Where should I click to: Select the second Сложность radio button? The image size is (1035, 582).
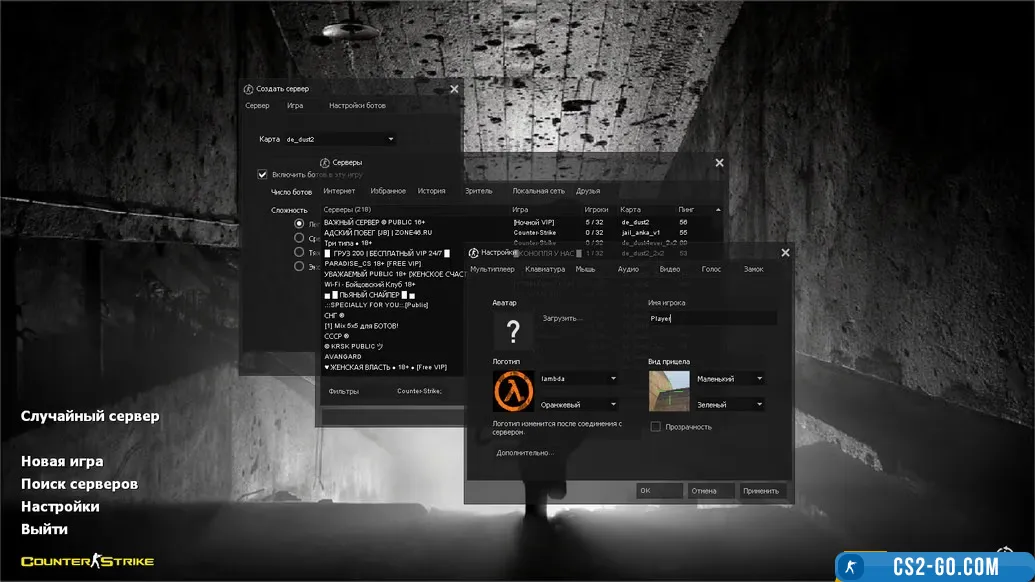(299, 238)
